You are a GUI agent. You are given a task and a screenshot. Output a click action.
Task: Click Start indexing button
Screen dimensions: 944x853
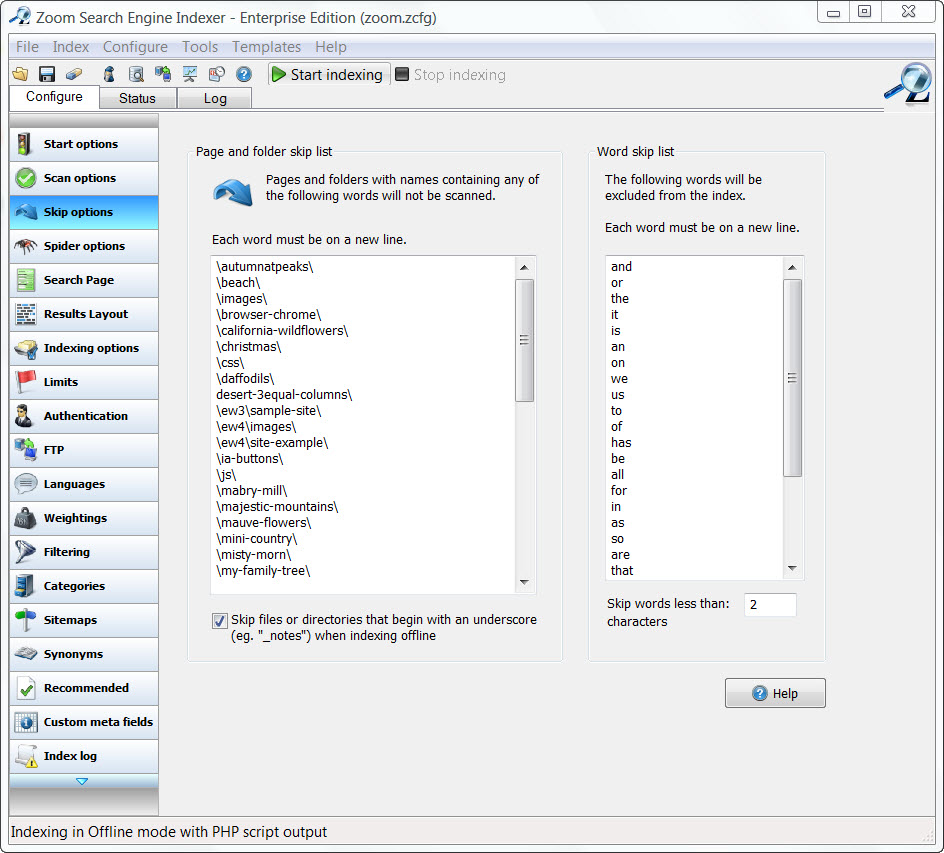pos(329,75)
